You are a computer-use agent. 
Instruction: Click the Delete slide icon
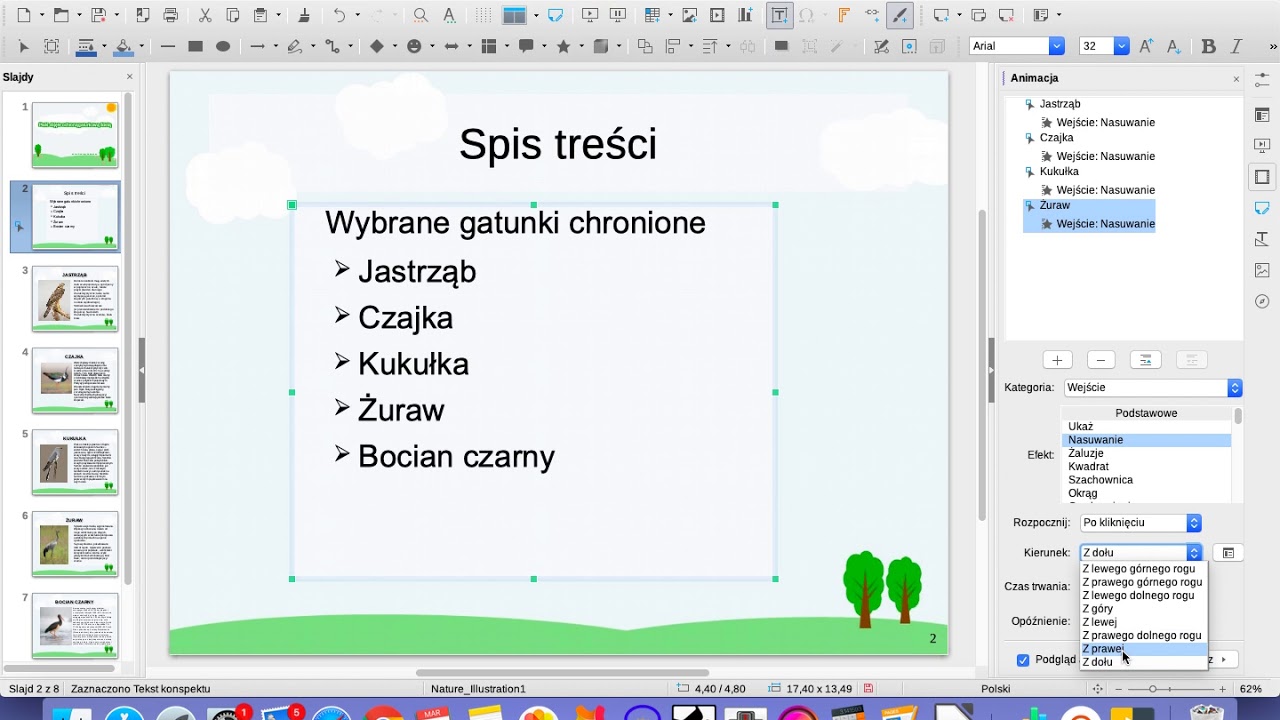(x=1007, y=15)
